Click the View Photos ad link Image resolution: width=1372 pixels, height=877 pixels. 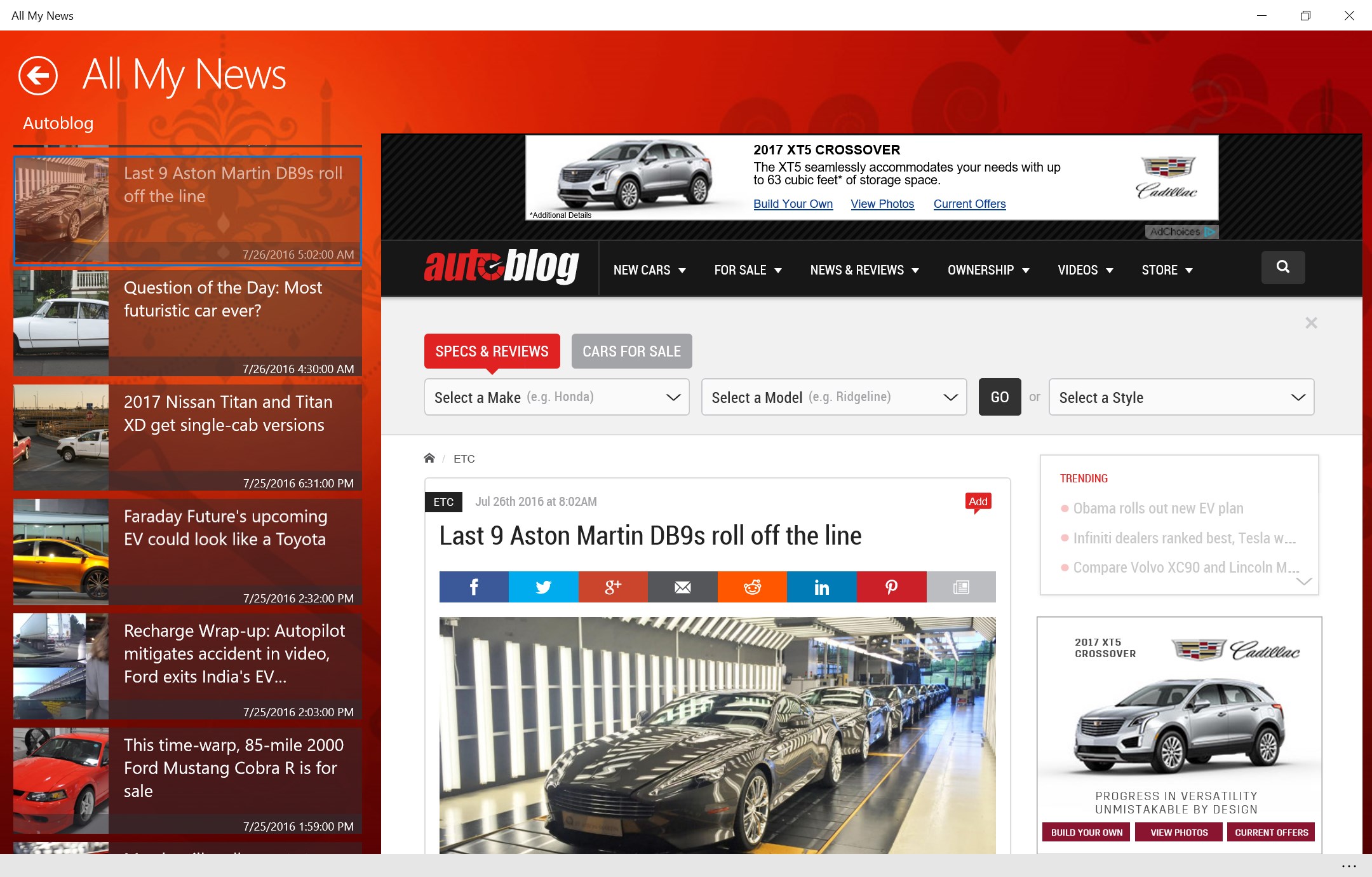[882, 204]
